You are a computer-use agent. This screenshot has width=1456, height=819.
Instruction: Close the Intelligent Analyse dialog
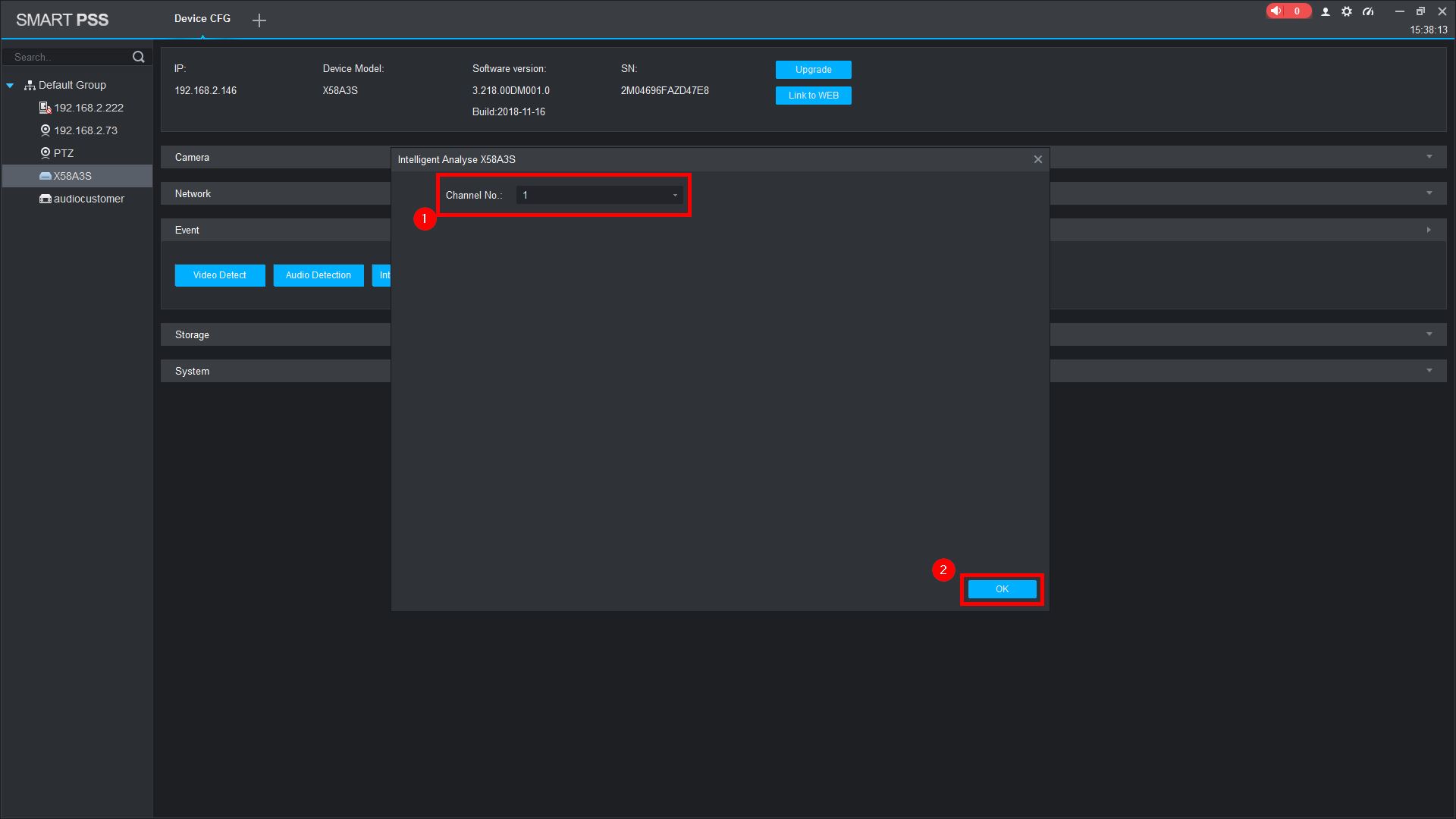(x=1038, y=159)
